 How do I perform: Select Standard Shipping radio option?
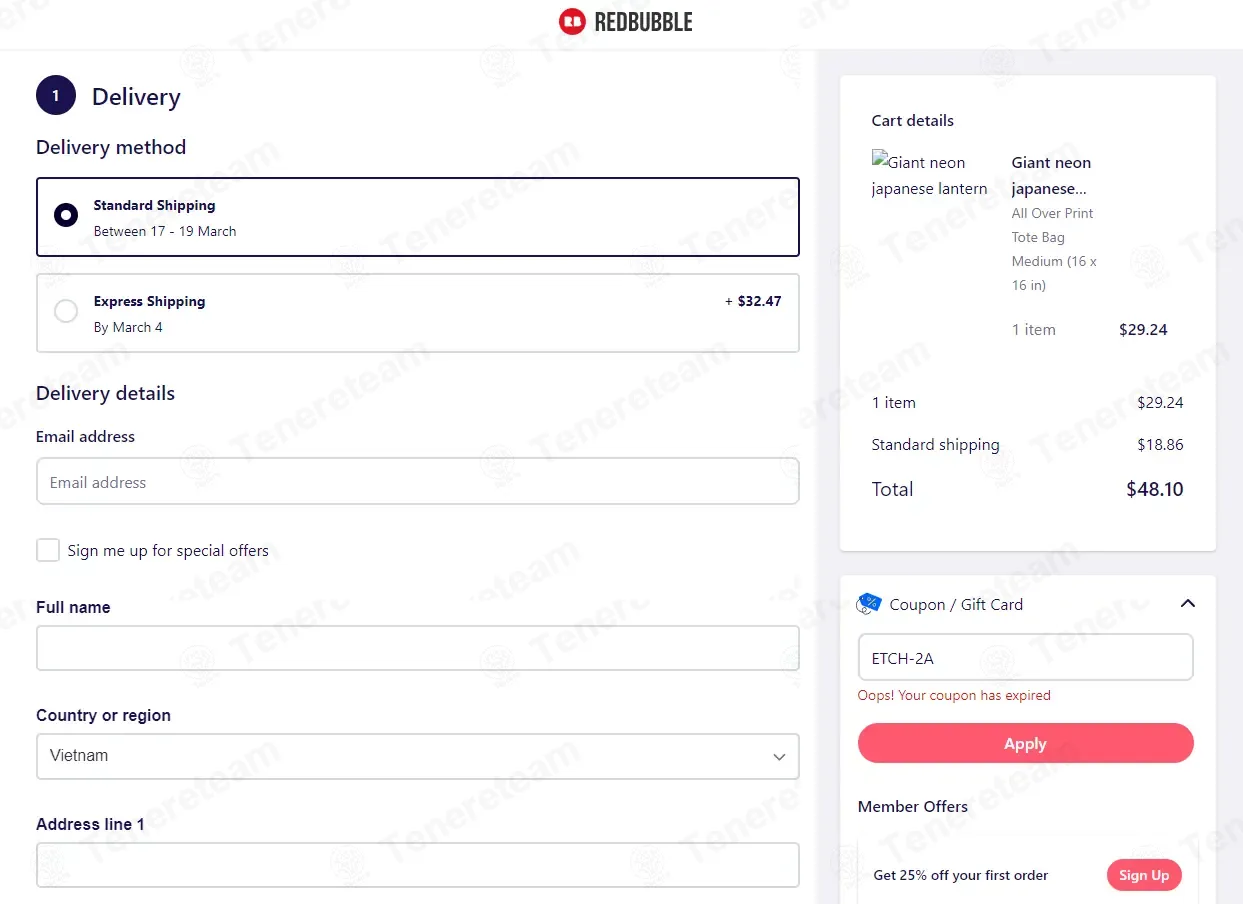66,215
